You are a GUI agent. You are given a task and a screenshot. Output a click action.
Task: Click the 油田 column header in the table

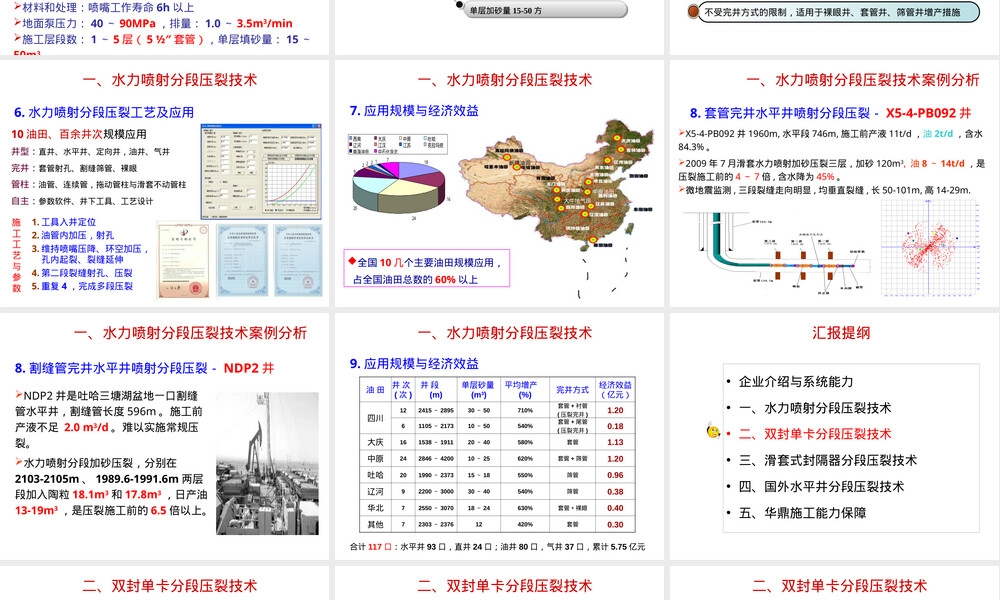(x=375, y=390)
